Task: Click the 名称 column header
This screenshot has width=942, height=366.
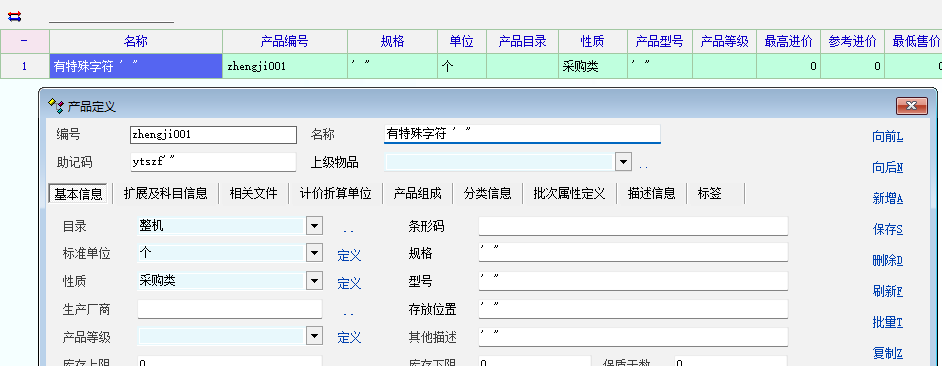Action: [x=136, y=41]
